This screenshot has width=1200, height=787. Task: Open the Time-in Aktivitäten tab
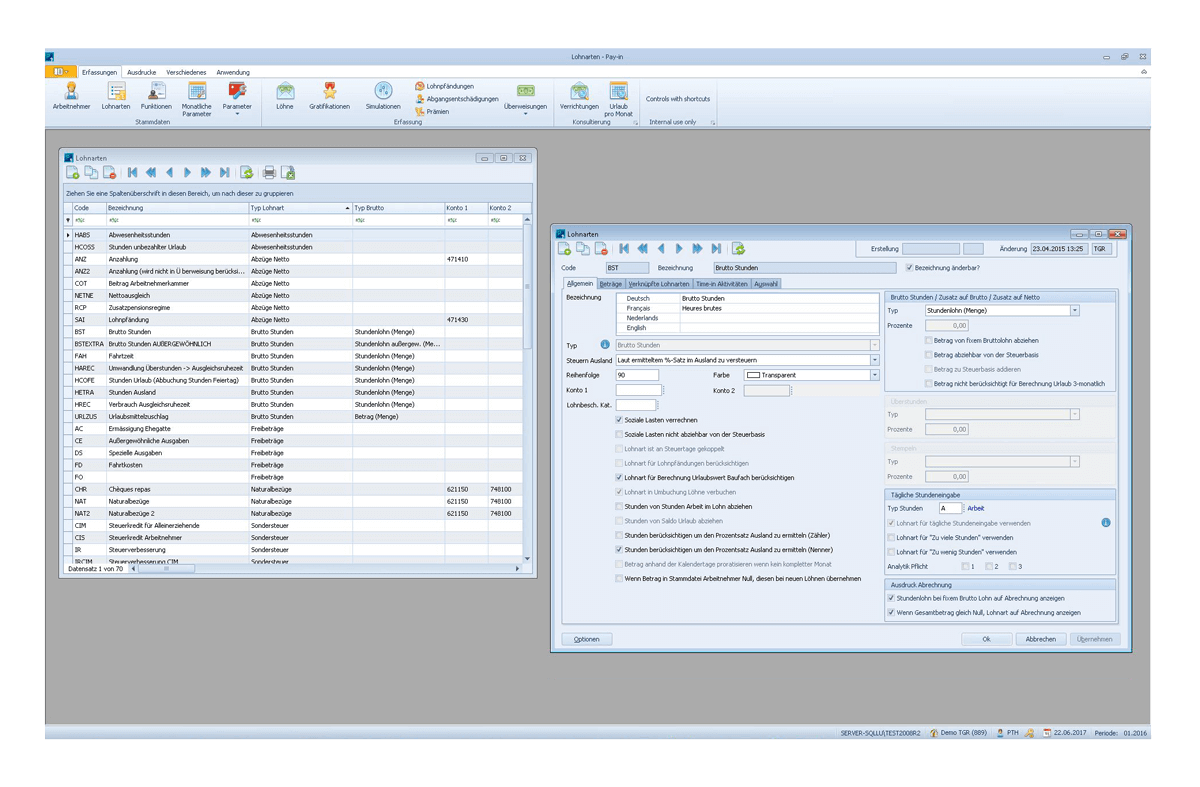721,284
